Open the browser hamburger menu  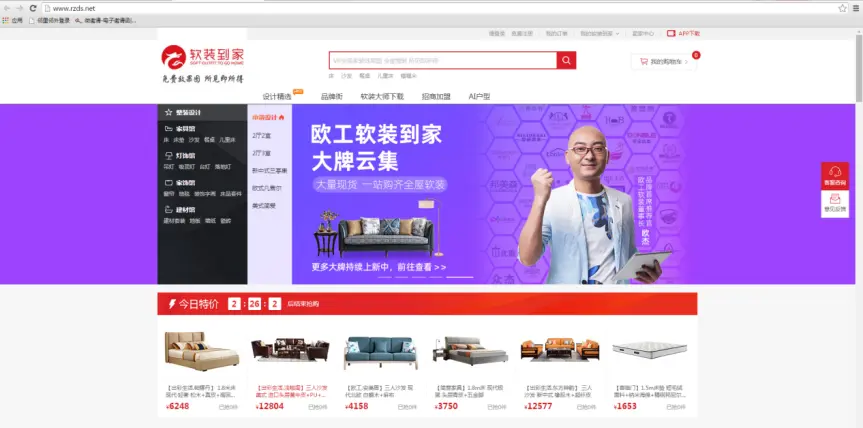pos(855,8)
